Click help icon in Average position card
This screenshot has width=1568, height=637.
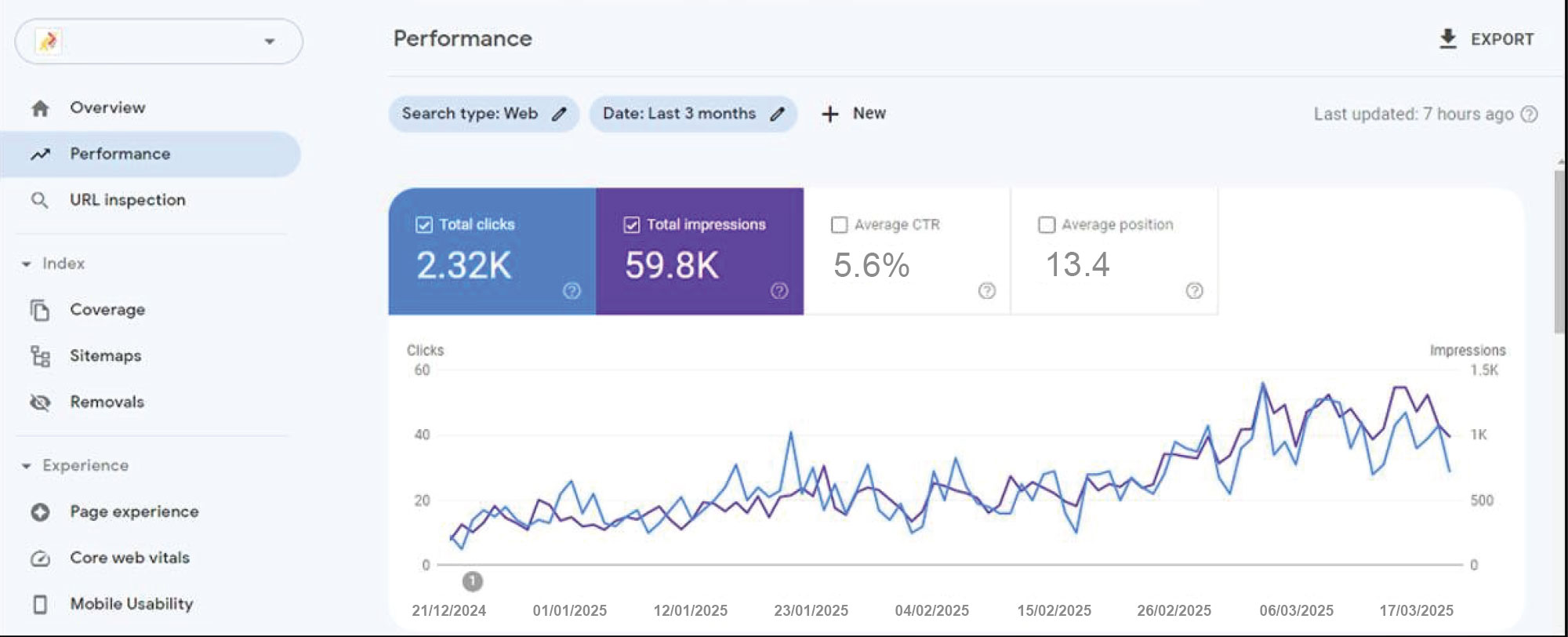[x=1194, y=291]
